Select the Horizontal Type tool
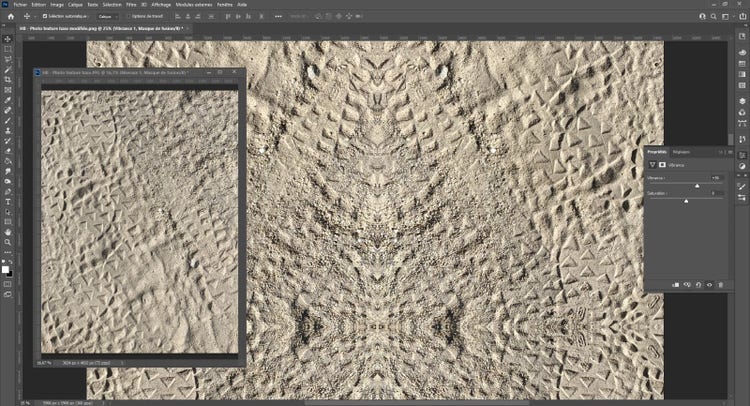The image size is (750, 406). (8, 202)
